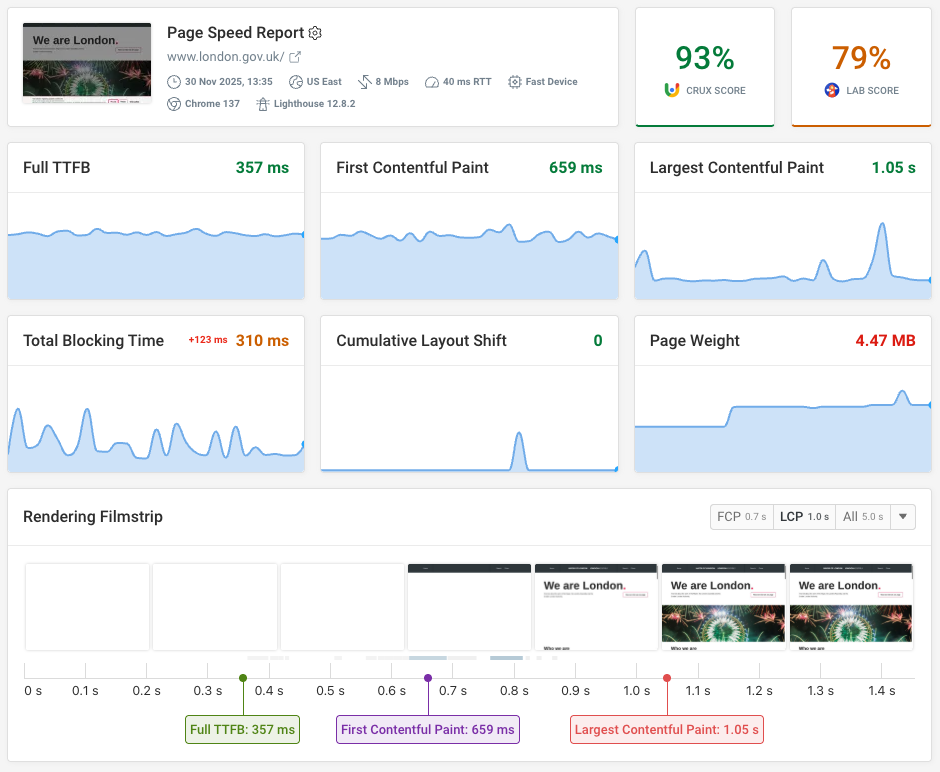Viewport: 940px width, 772px height.
Task: Click the 8 Mbps network throttling icon
Action: (364, 82)
